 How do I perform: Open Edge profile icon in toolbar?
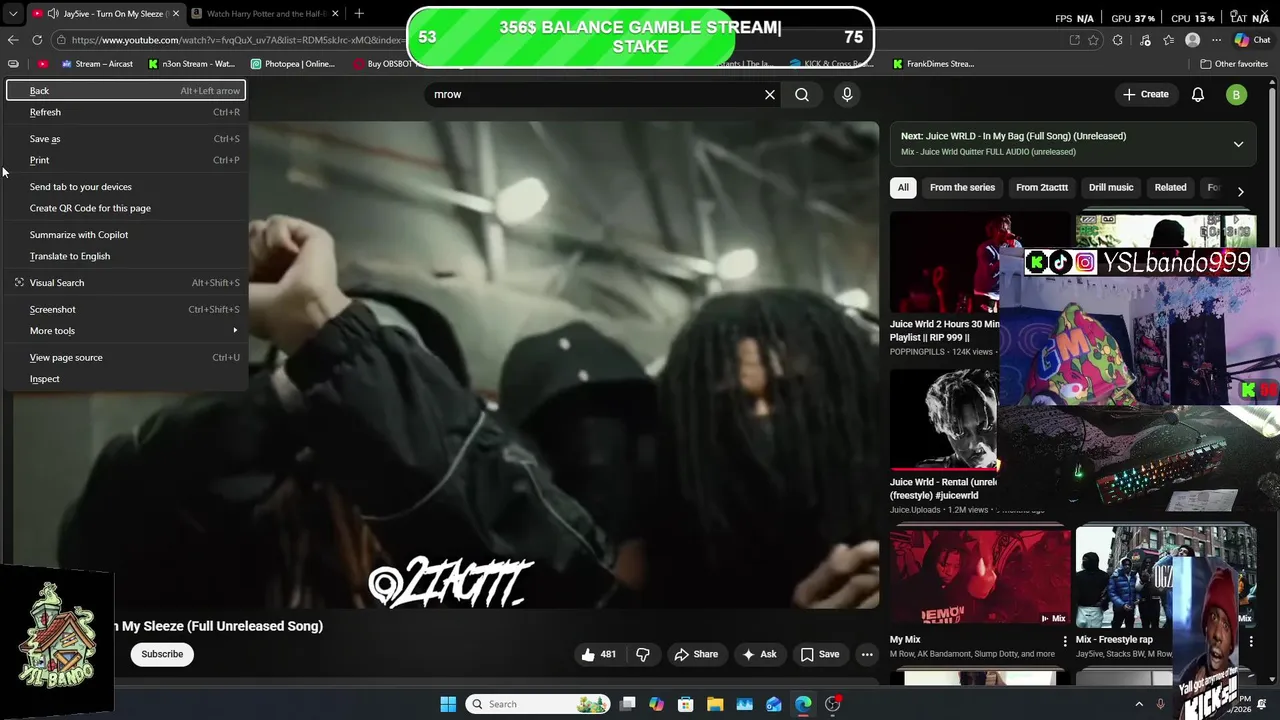coord(1192,40)
